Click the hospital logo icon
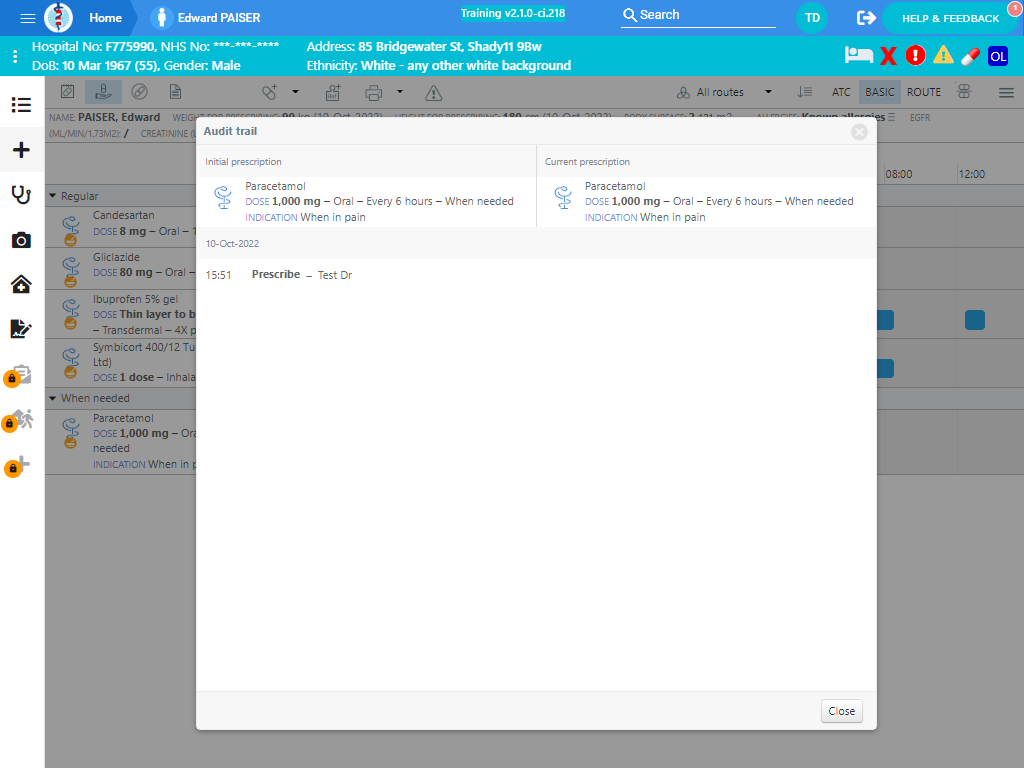Viewport: 1024px width, 768px height. (58, 18)
